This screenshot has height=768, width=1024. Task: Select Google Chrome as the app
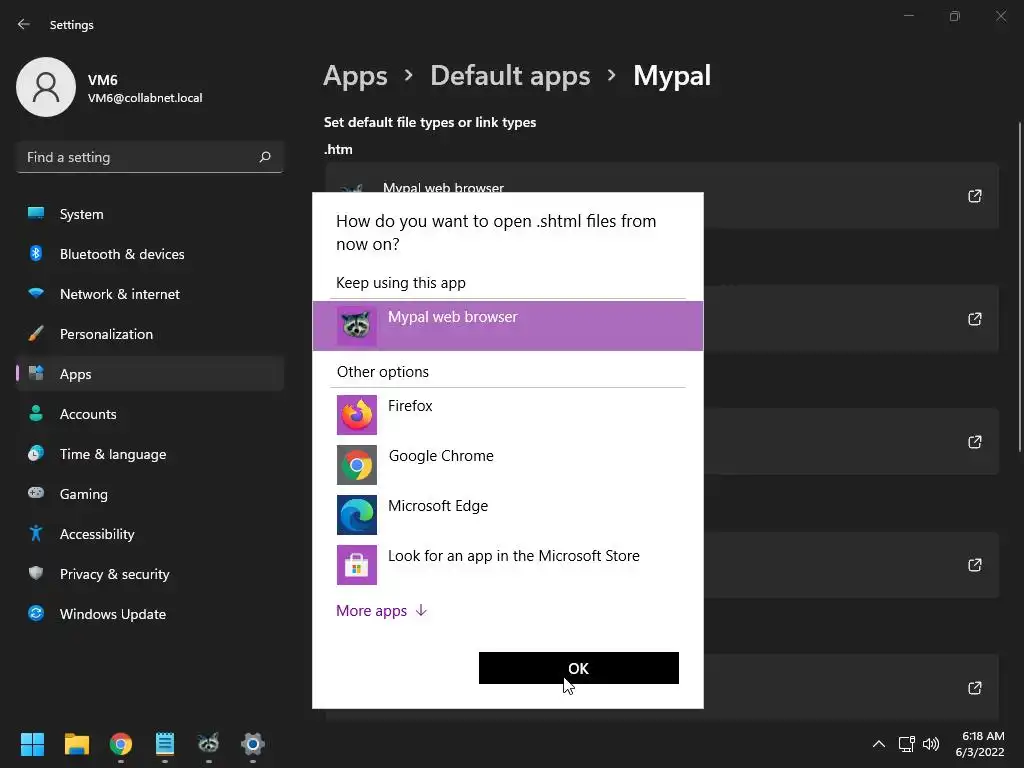[507, 464]
